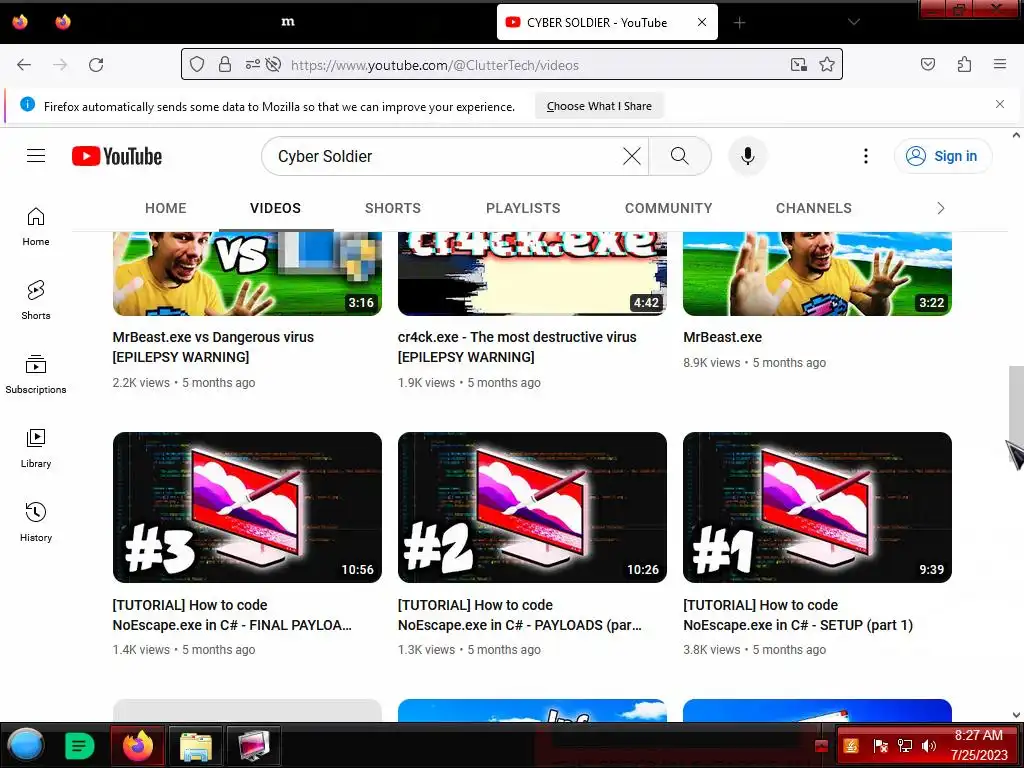Close the CYBER SOLDIER - YouTube tab

702,22
